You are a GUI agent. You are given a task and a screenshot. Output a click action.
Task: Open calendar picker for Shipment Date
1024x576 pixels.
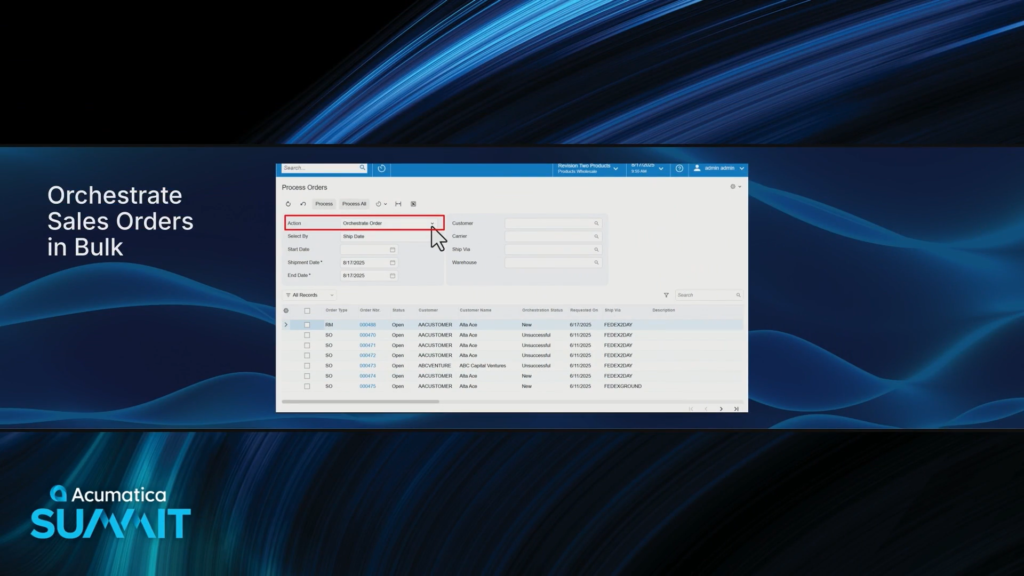392,262
